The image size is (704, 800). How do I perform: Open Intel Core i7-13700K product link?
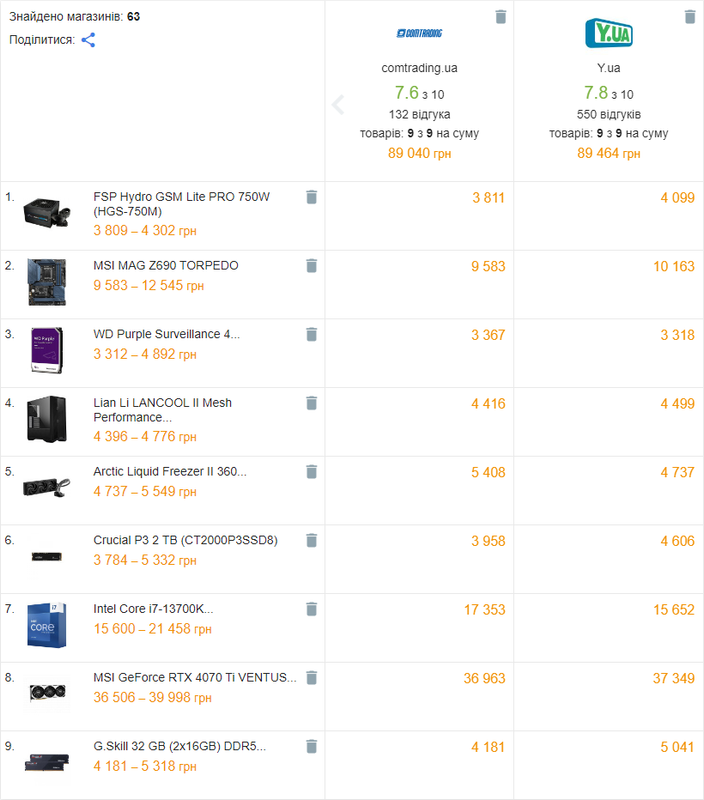pyautogui.click(x=153, y=609)
